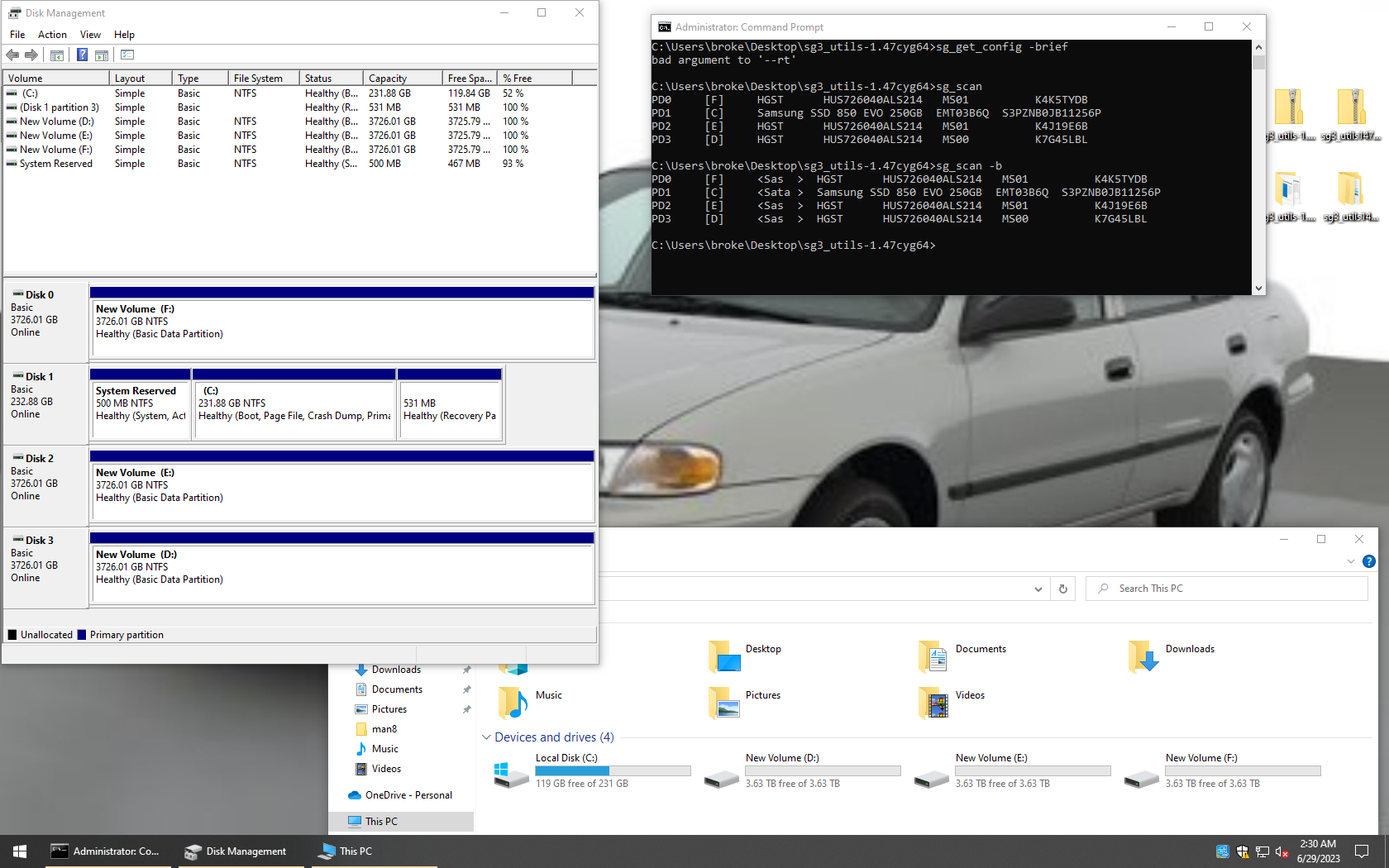Open the Windows Start button
This screenshot has height=868, width=1389.
tap(20, 851)
